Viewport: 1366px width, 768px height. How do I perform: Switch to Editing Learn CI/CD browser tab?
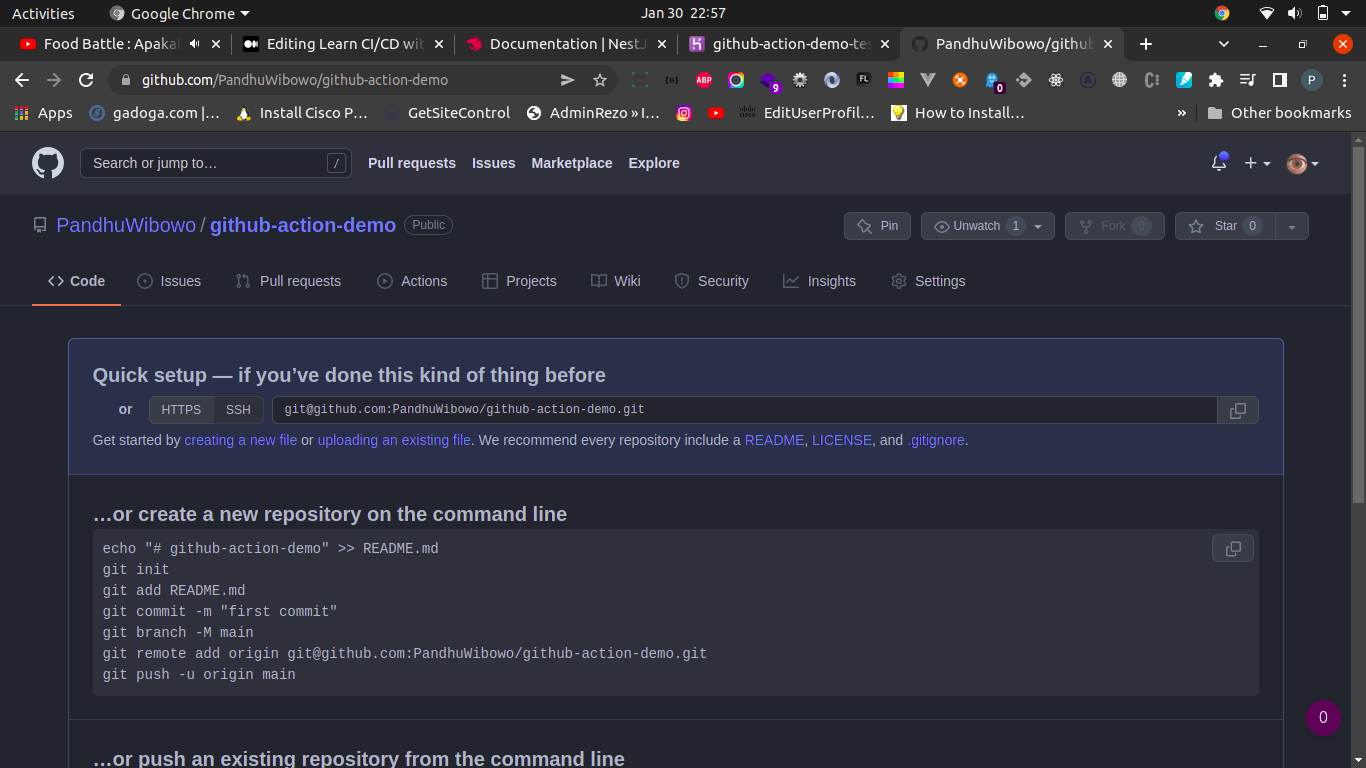(x=343, y=44)
